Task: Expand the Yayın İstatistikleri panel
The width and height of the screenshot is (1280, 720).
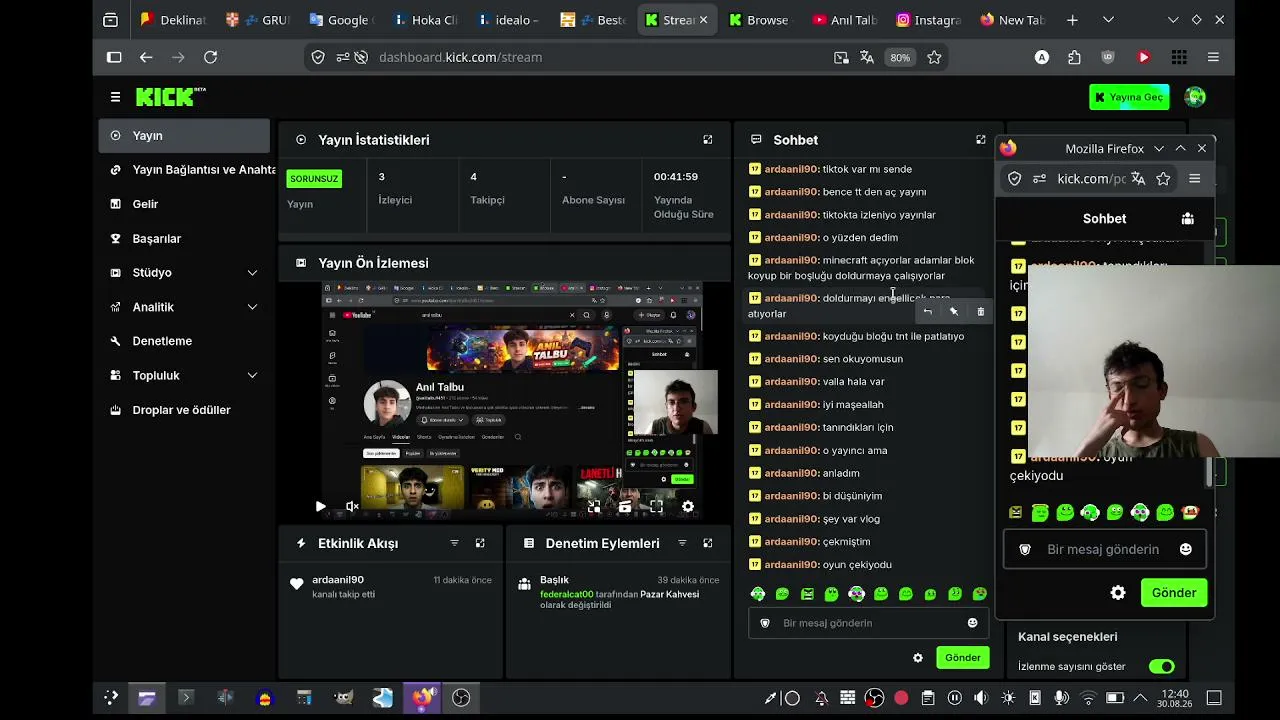Action: pyautogui.click(x=708, y=140)
